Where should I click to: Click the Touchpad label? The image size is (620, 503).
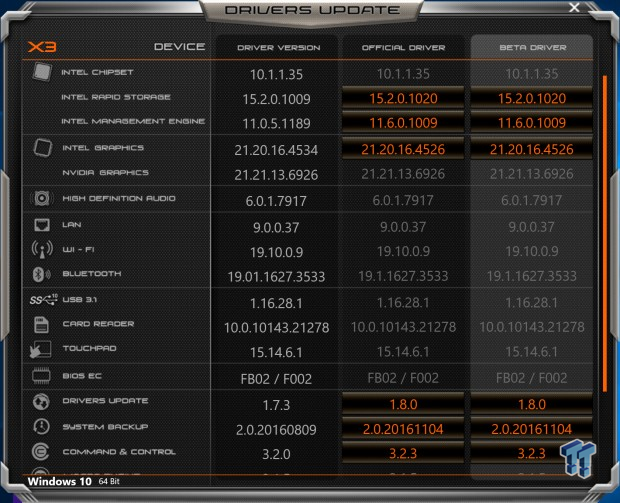pos(89,348)
